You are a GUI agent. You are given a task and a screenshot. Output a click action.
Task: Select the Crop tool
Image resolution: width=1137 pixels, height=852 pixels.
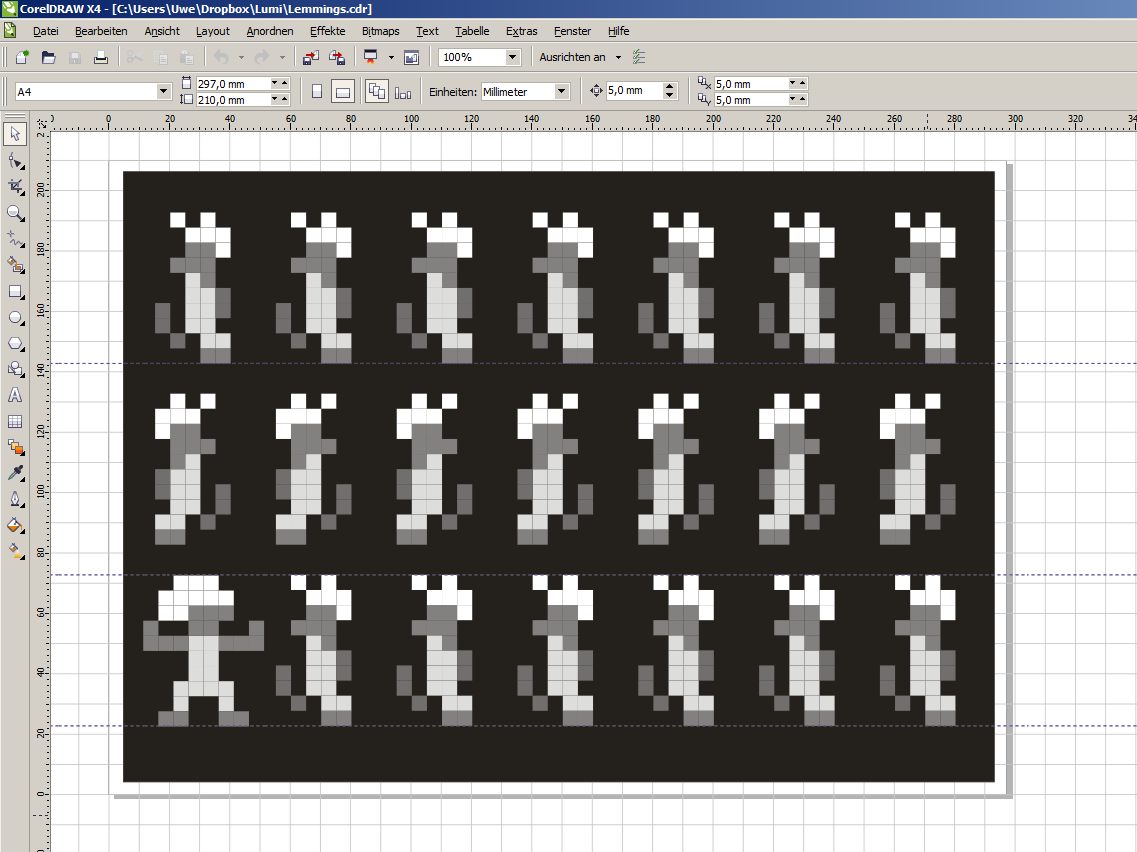tap(15, 186)
